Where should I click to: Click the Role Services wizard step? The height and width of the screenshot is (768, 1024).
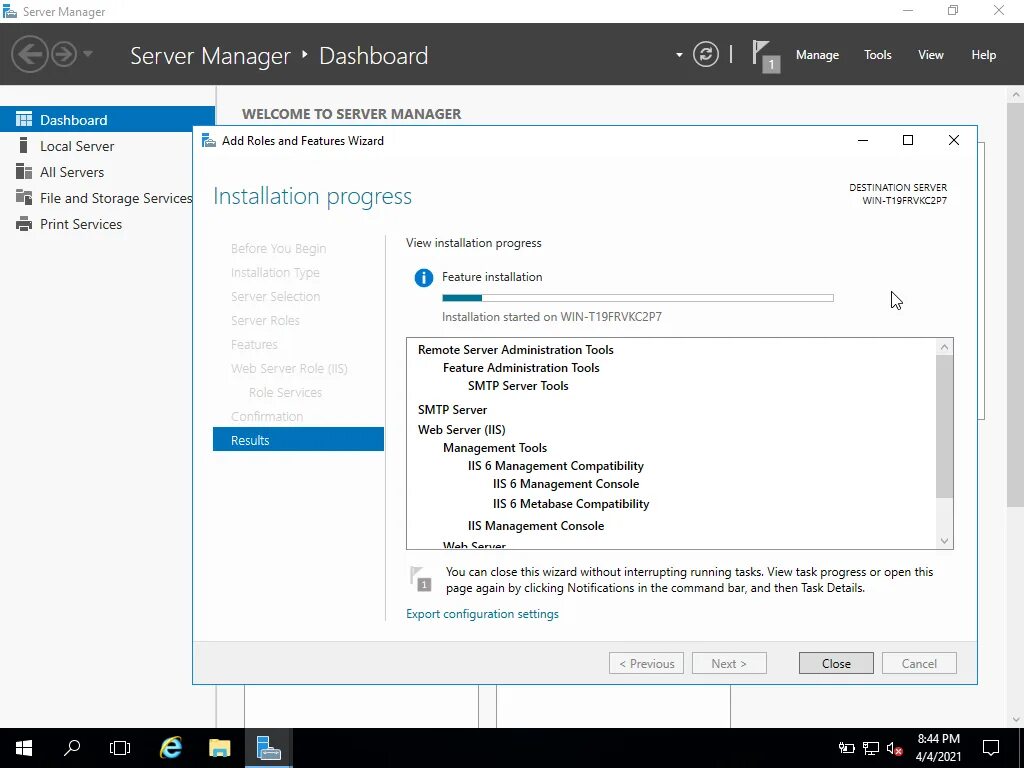point(285,392)
